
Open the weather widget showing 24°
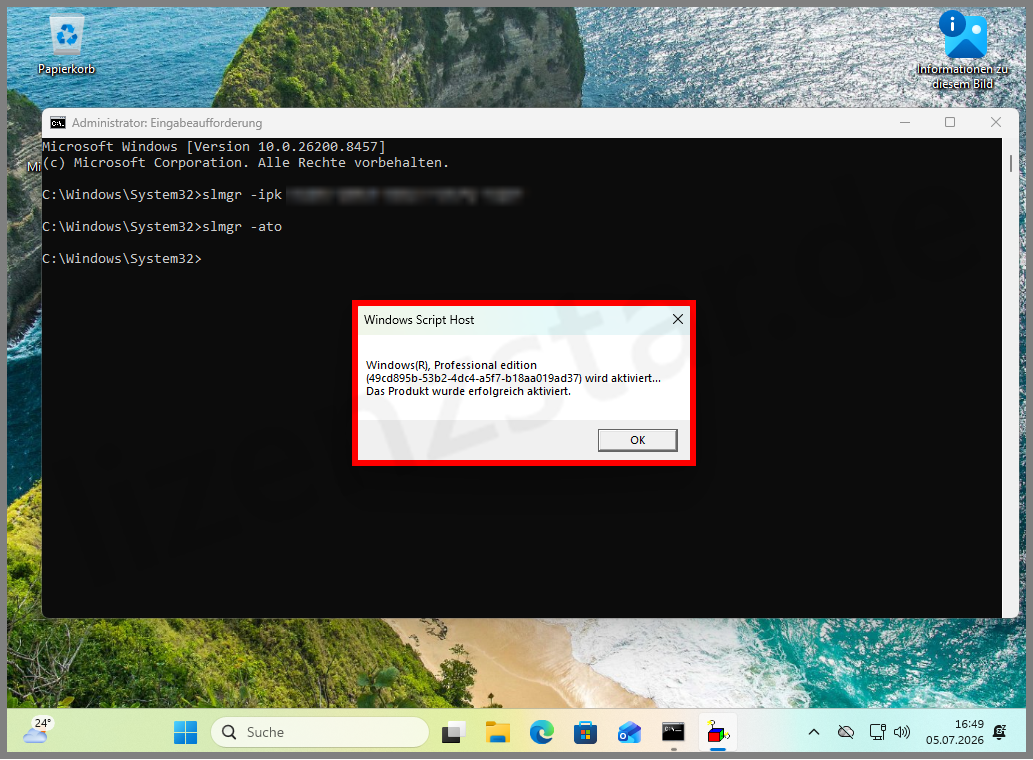click(x=38, y=731)
